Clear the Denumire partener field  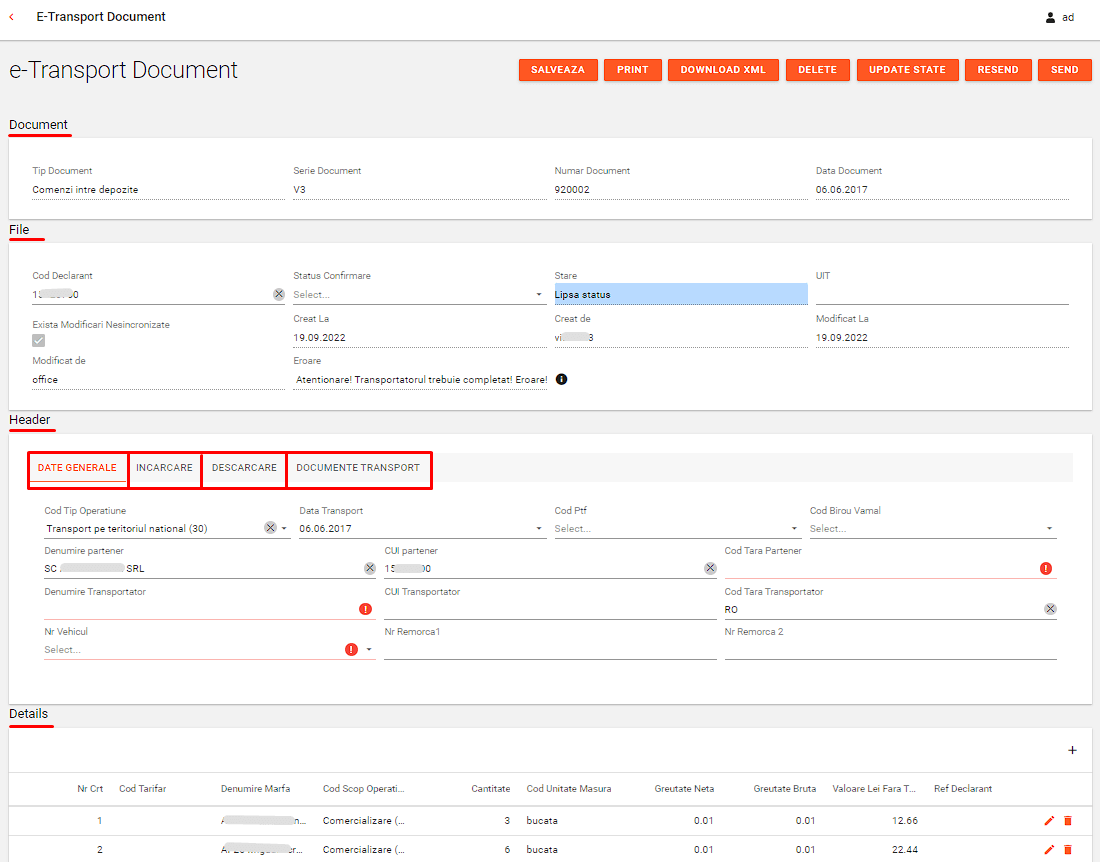click(370, 568)
